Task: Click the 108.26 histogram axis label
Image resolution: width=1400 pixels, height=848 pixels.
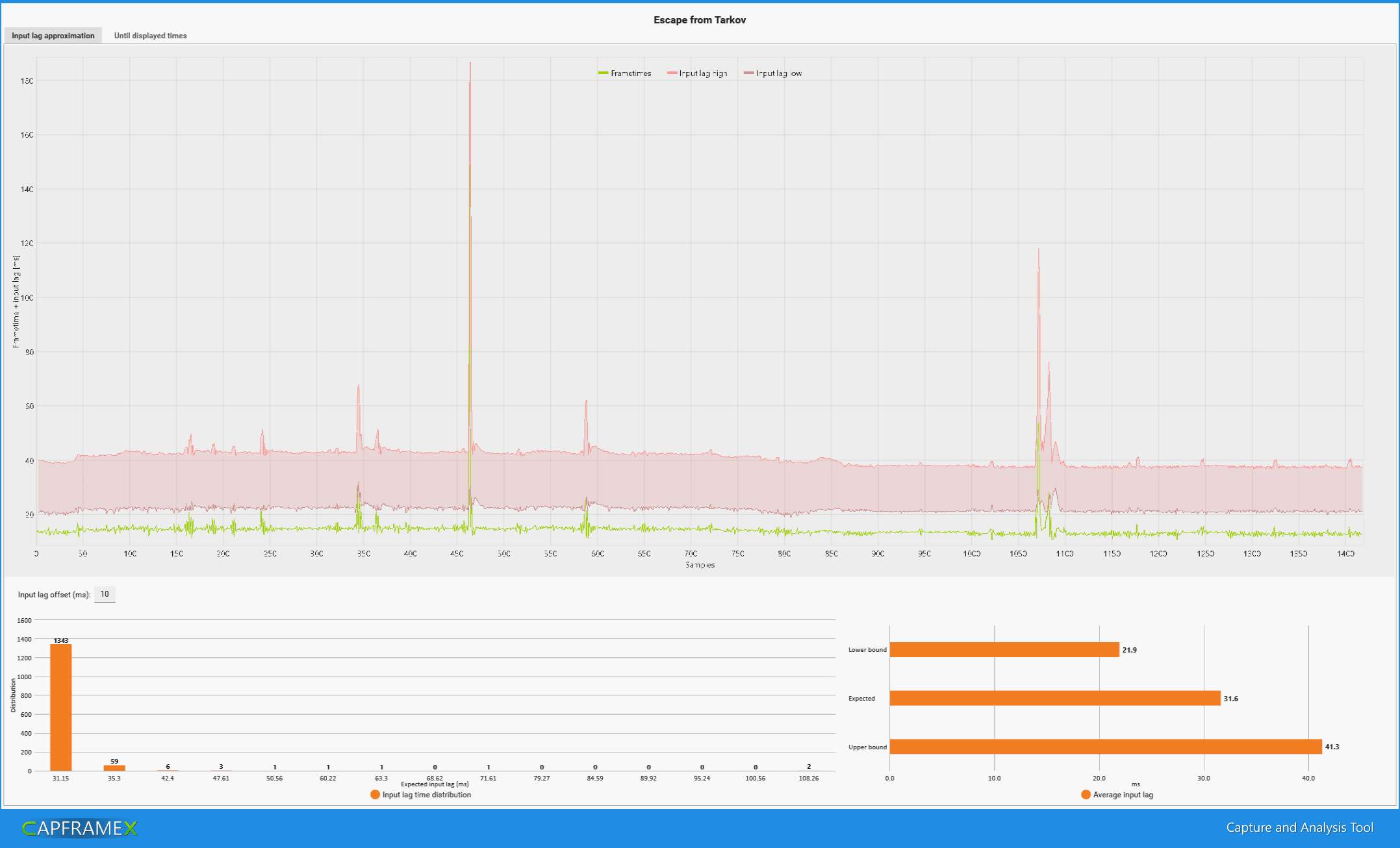Action: click(x=809, y=778)
